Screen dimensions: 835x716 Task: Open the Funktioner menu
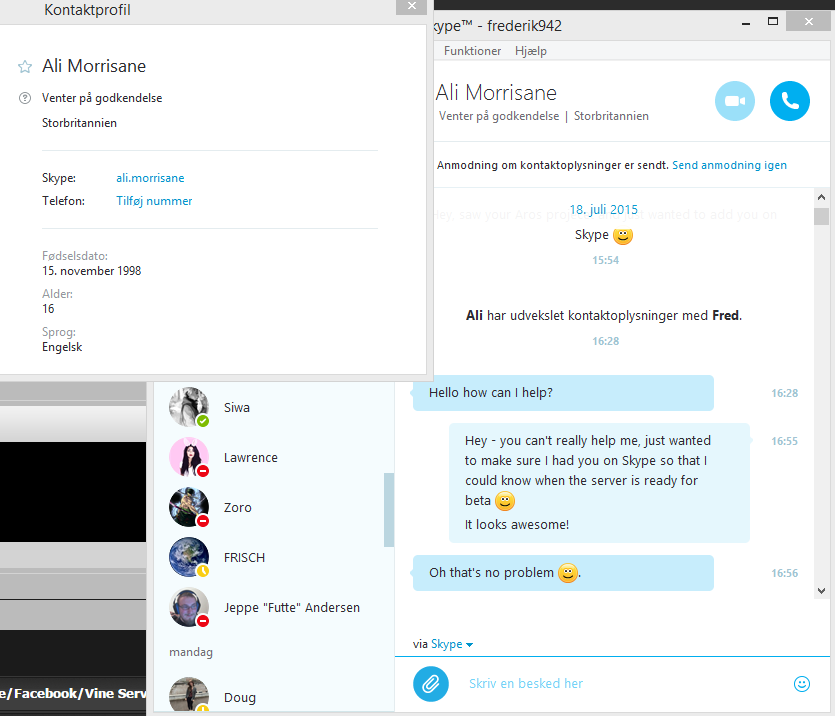pyautogui.click(x=472, y=51)
